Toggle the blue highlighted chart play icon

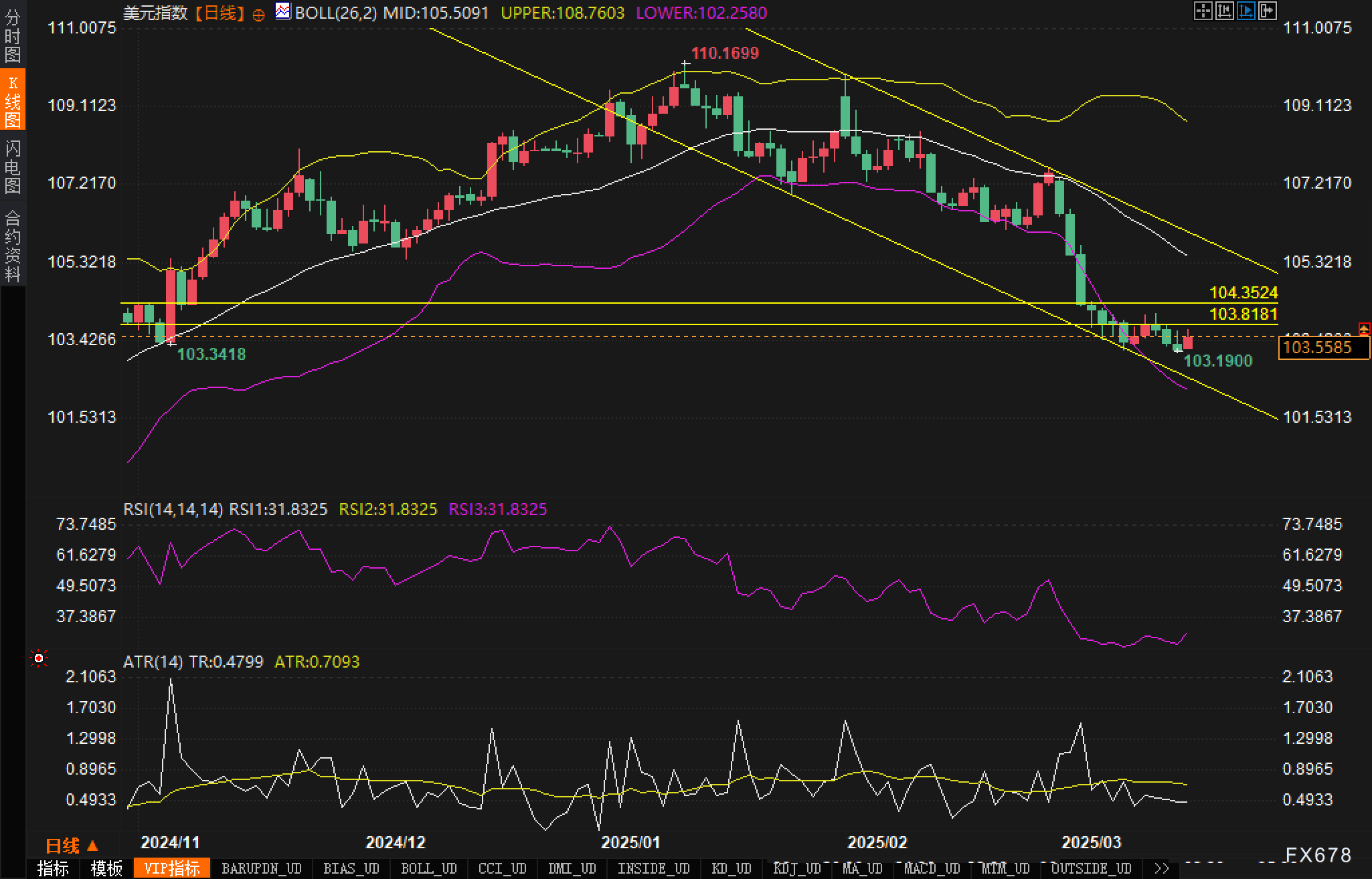tap(1246, 11)
